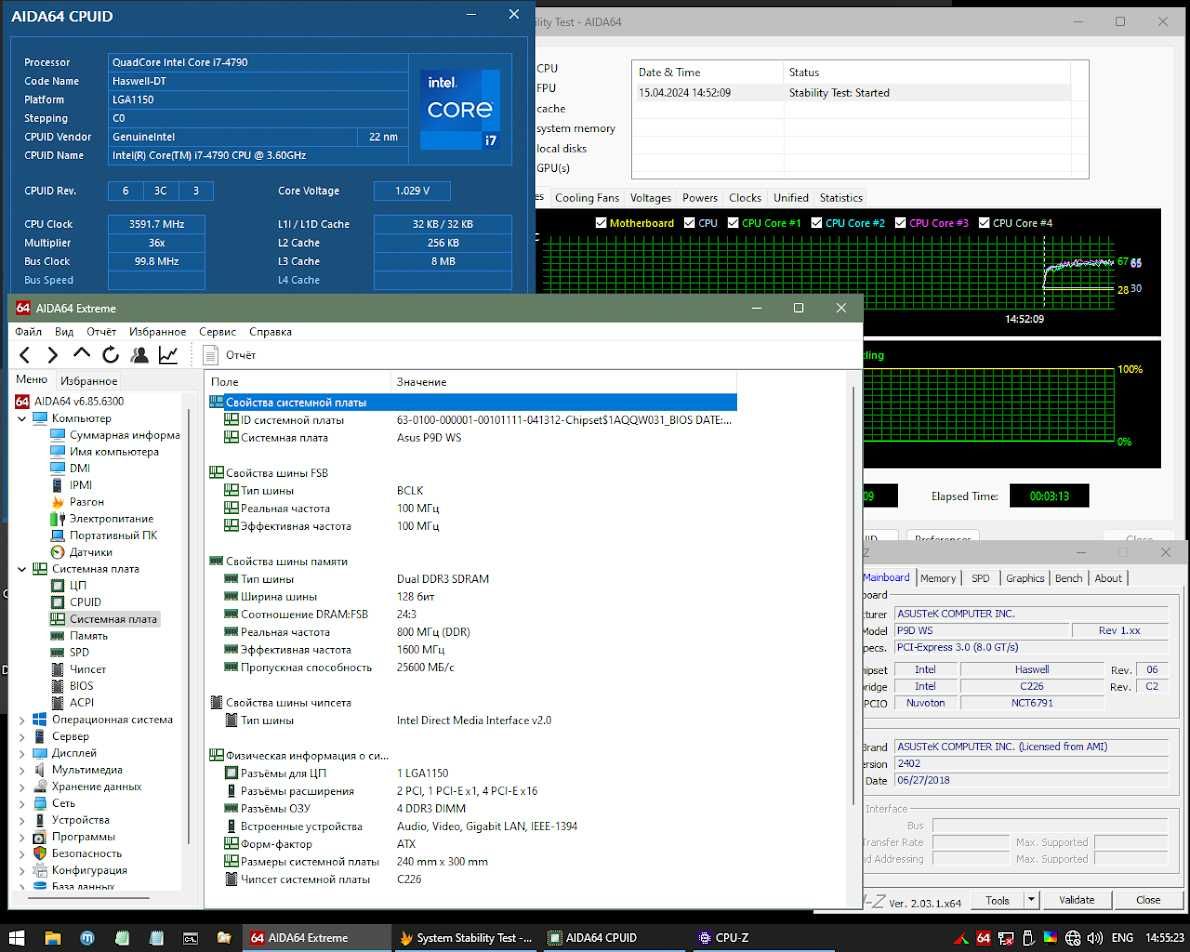Expand the Сеть tree node

(x=21, y=803)
